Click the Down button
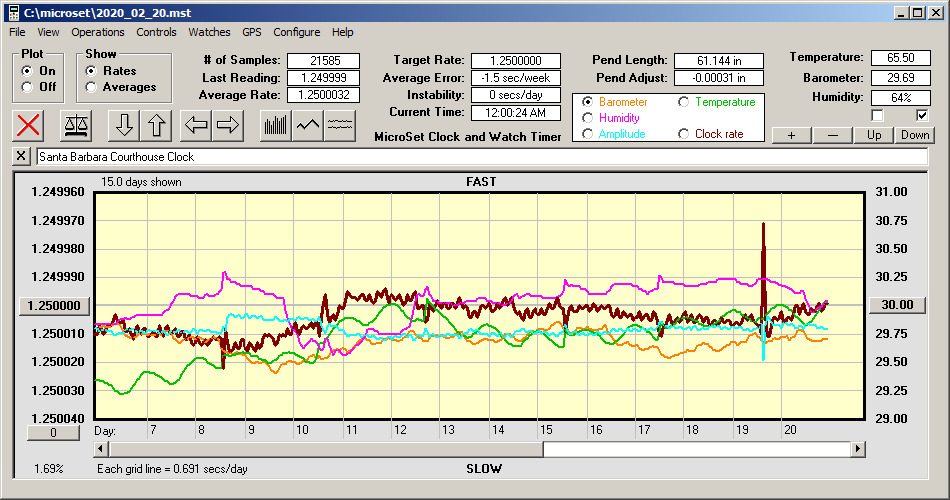Viewport: 950px width, 500px height. [915, 135]
